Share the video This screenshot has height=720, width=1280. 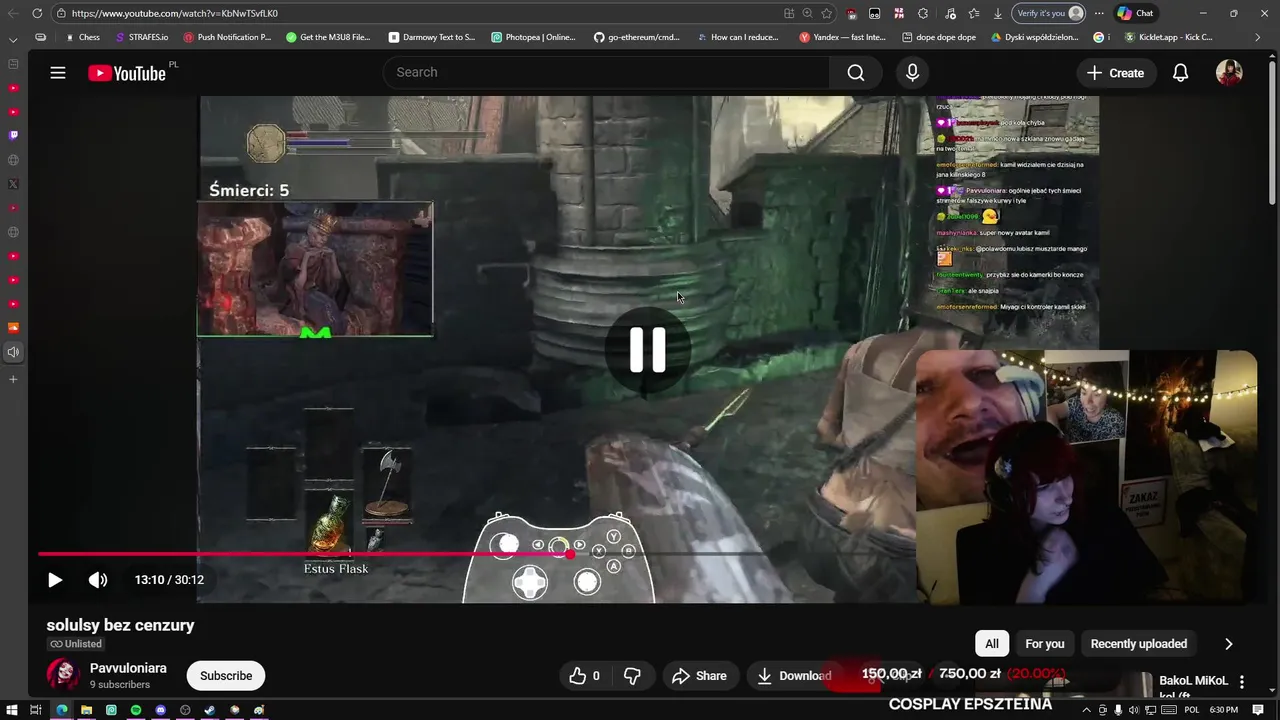(699, 676)
